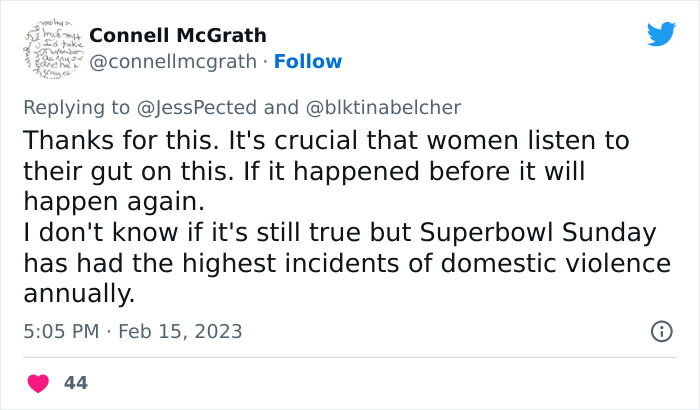Click the word "annually." in the tweet
This screenshot has width=700, height=410.
click(x=77, y=295)
